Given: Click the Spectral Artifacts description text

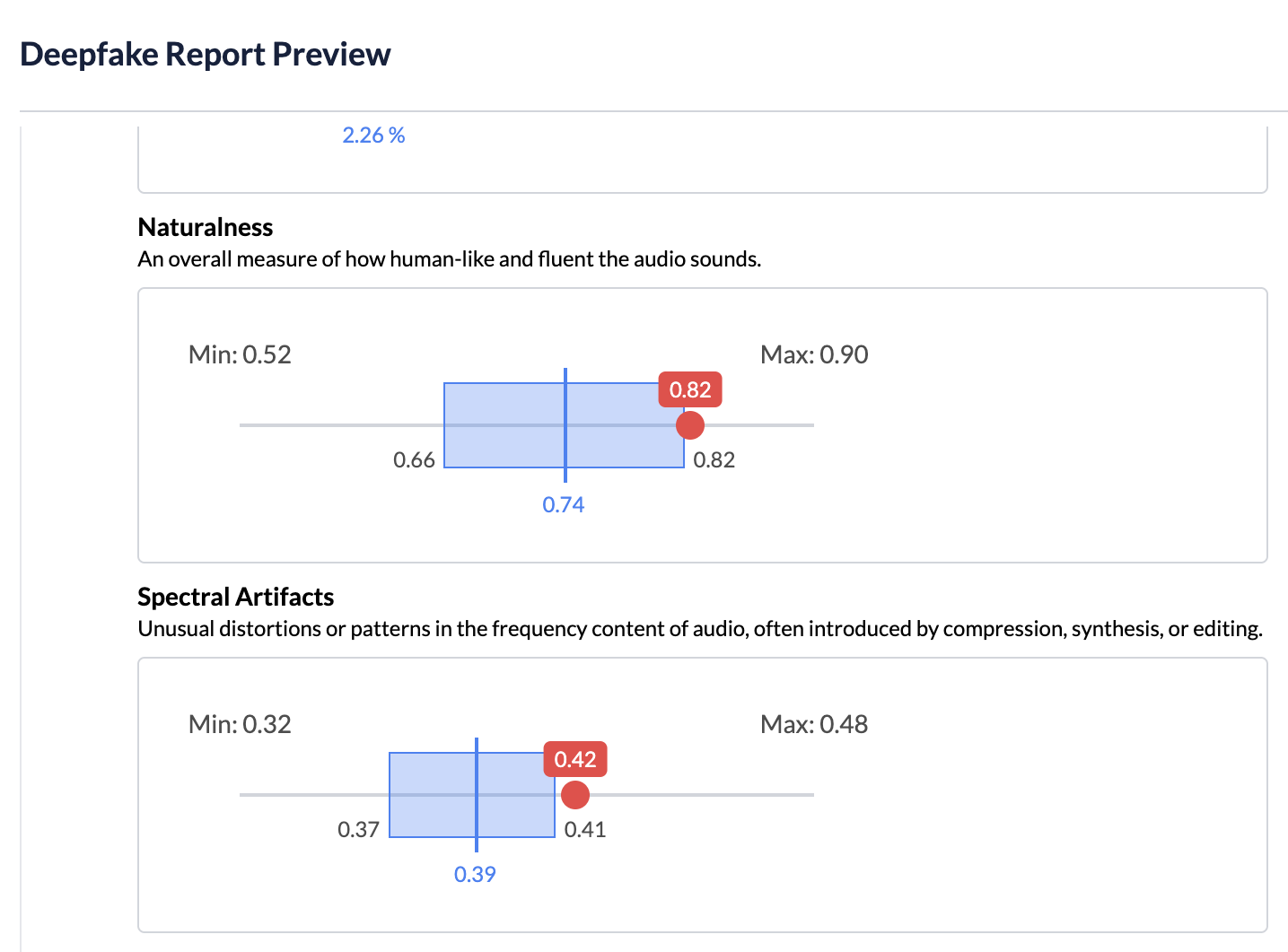Looking at the screenshot, I should (x=700, y=629).
